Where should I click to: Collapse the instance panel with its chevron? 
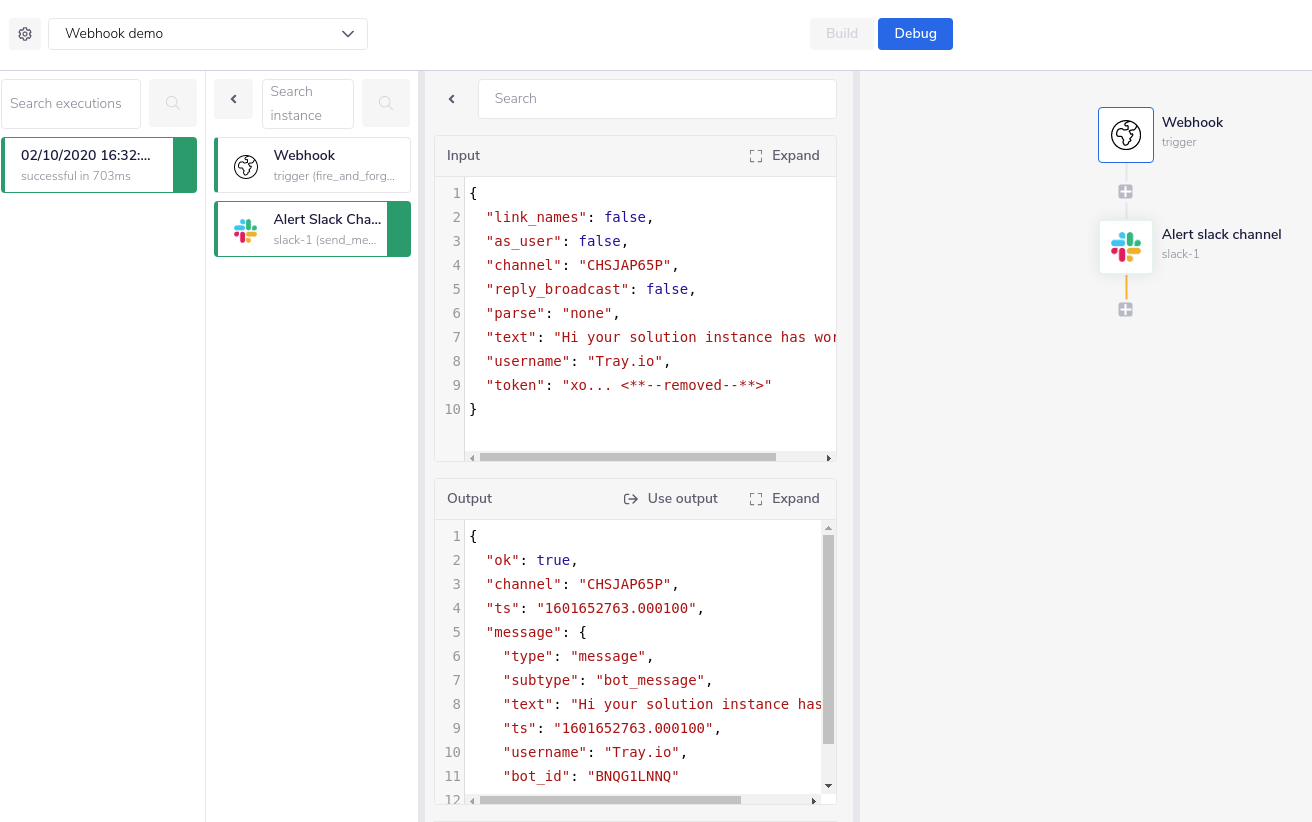(233, 99)
